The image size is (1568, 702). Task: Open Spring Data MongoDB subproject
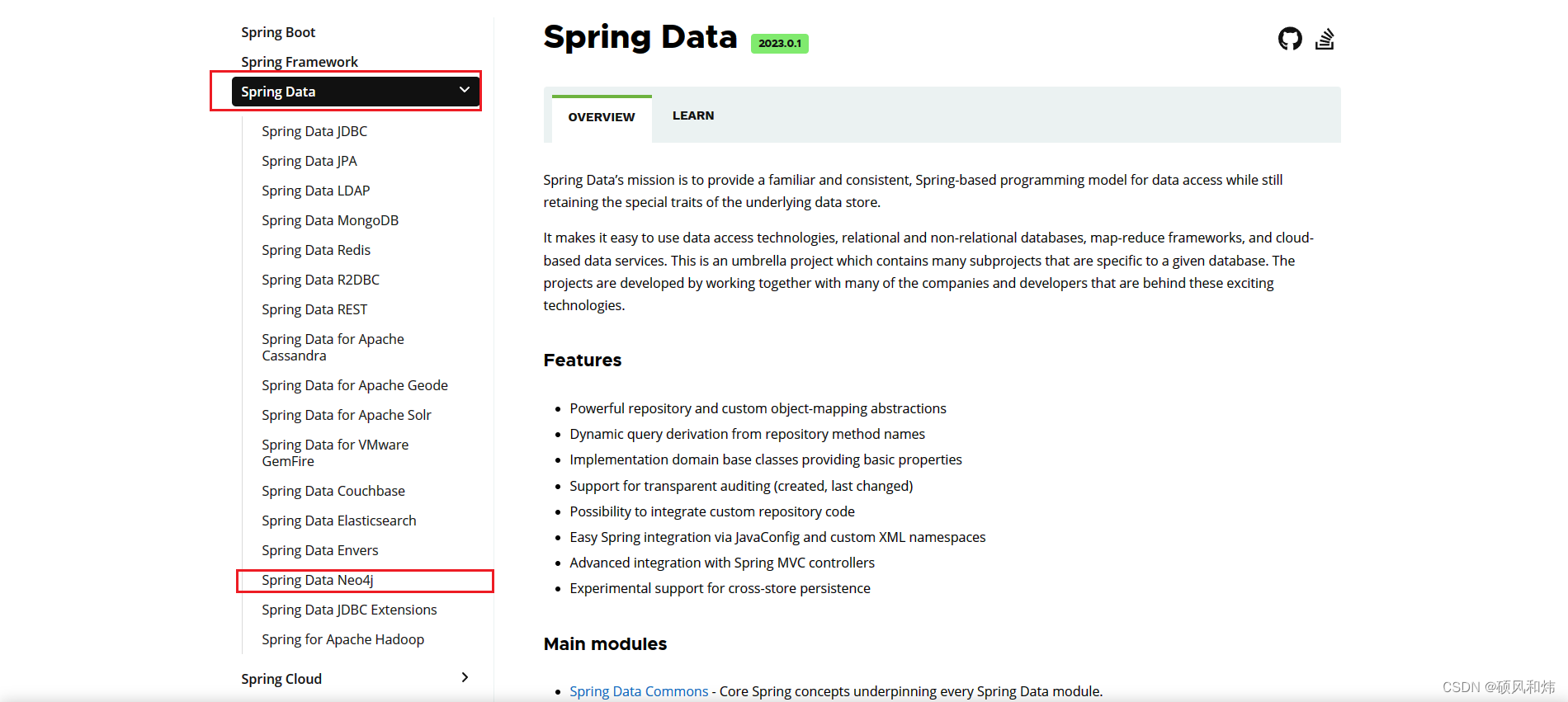coord(330,220)
